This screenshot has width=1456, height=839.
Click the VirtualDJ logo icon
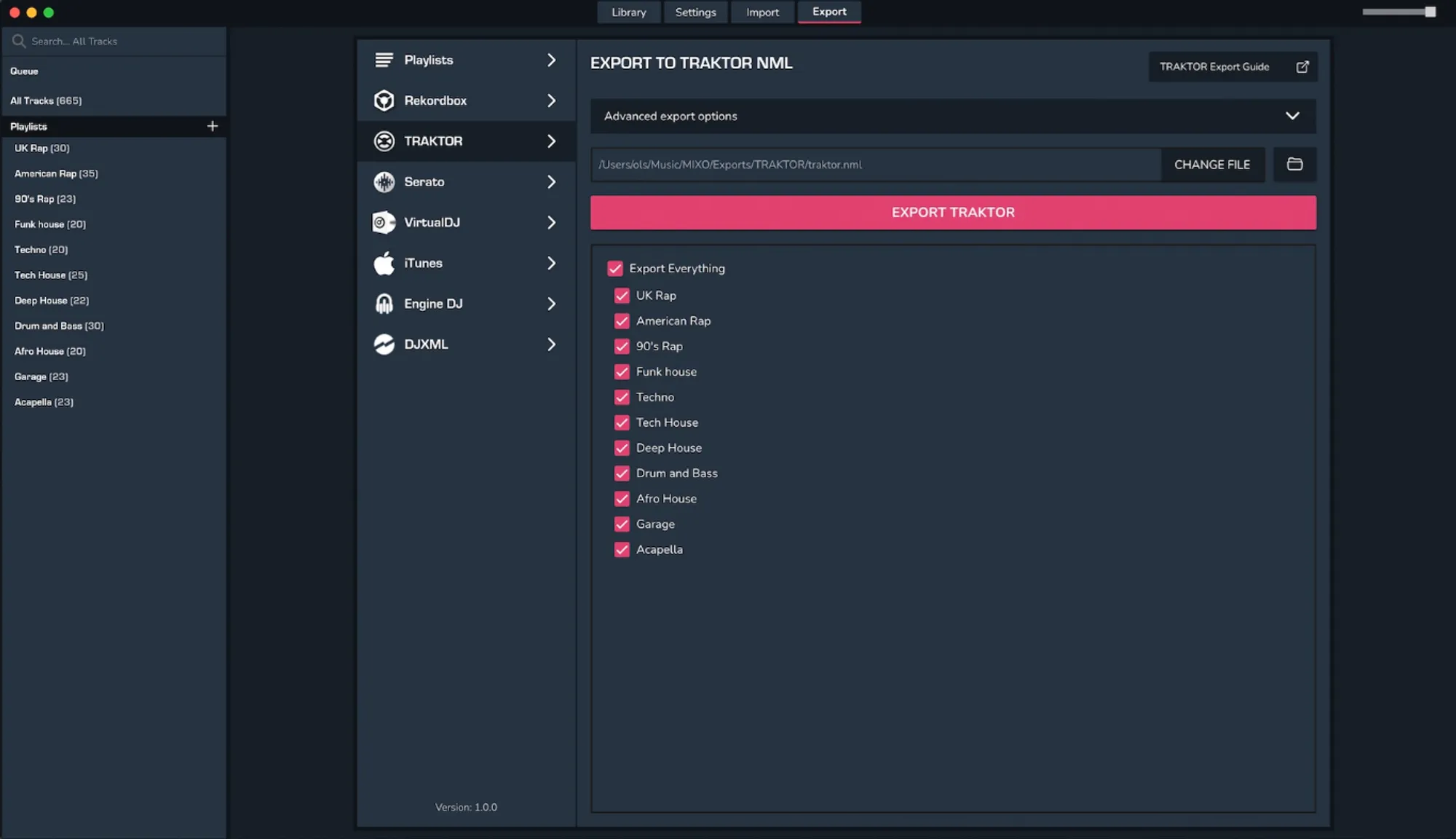point(384,222)
